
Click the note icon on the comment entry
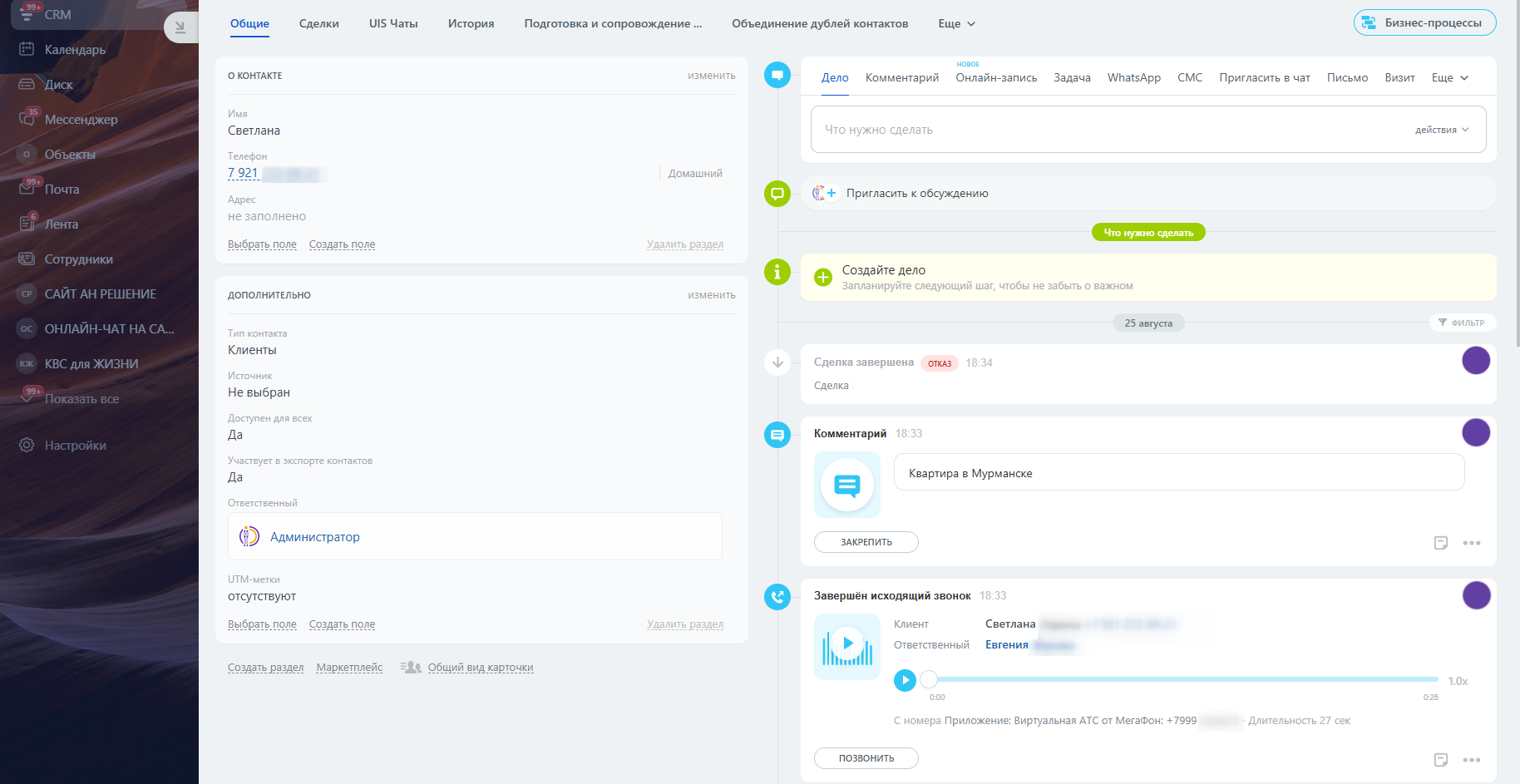coord(1441,543)
